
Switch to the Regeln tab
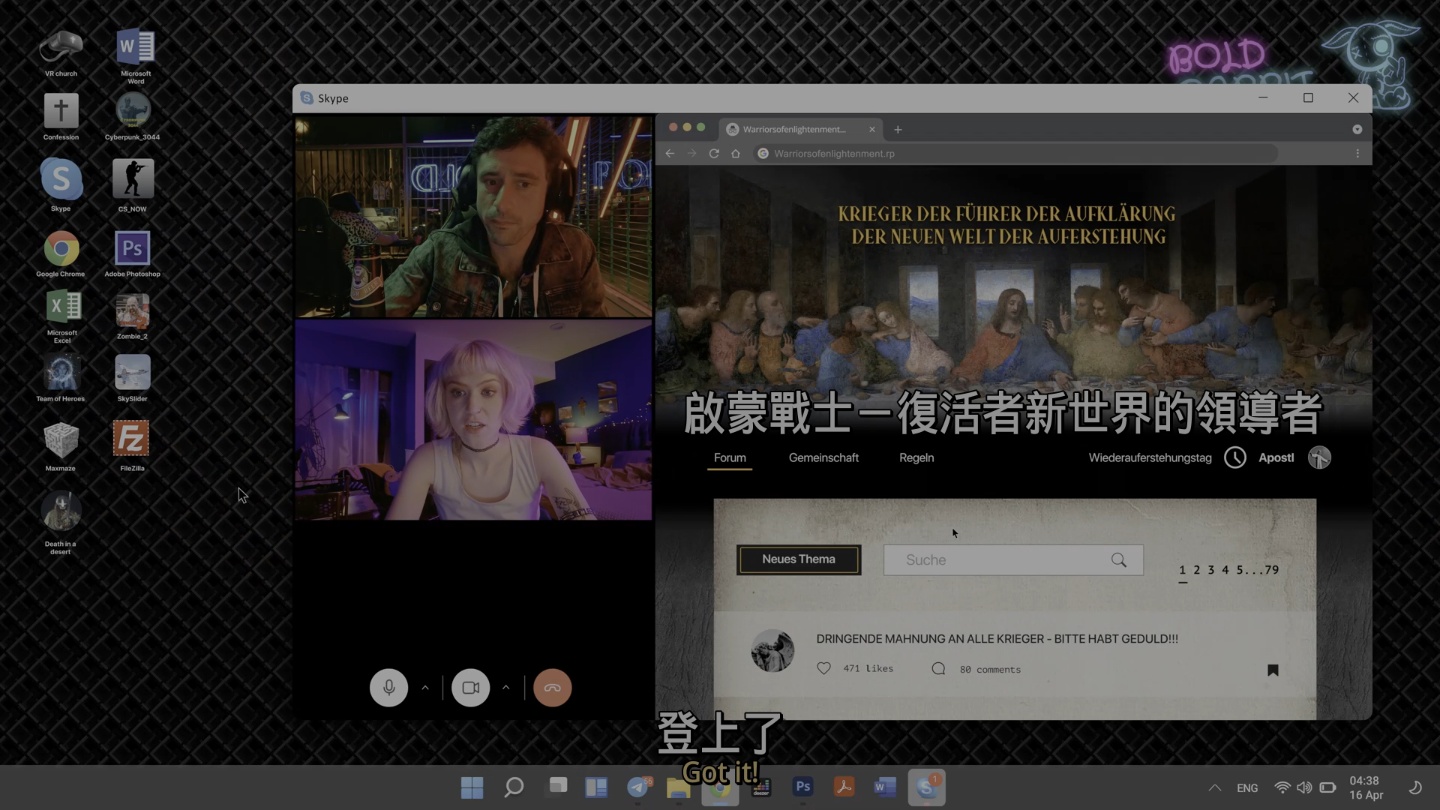[x=917, y=458]
